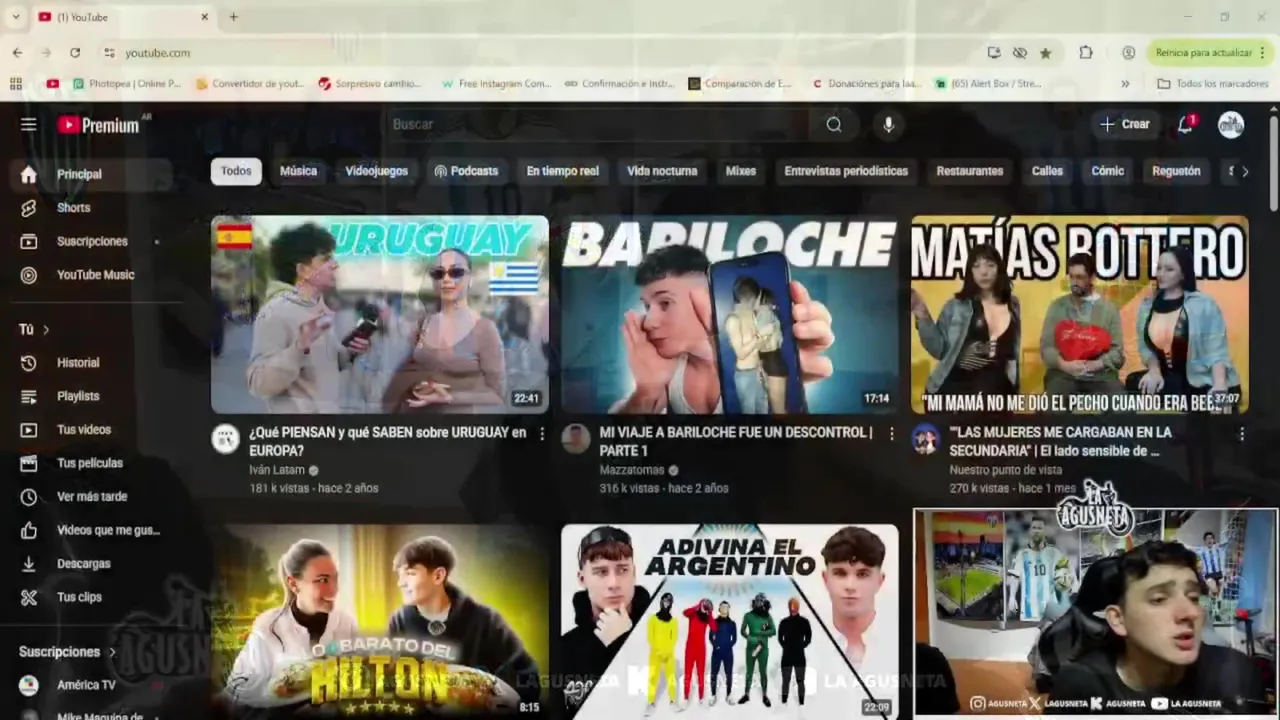Bookmark this page with star icon

(x=1045, y=53)
